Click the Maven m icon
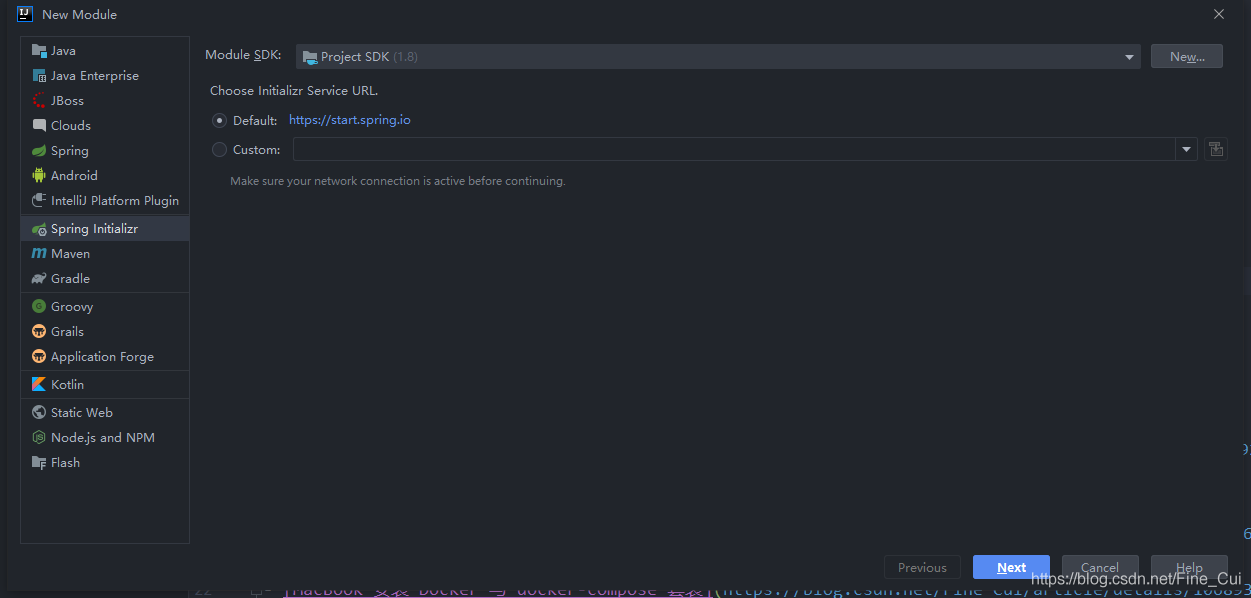The height and width of the screenshot is (598, 1251). pyautogui.click(x=39, y=254)
